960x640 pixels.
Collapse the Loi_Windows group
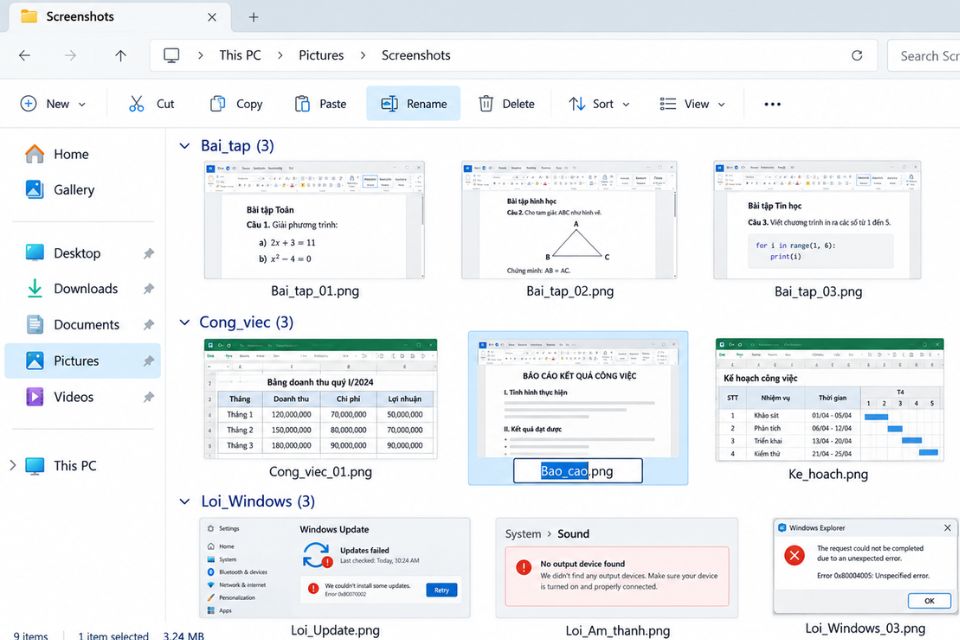point(184,502)
